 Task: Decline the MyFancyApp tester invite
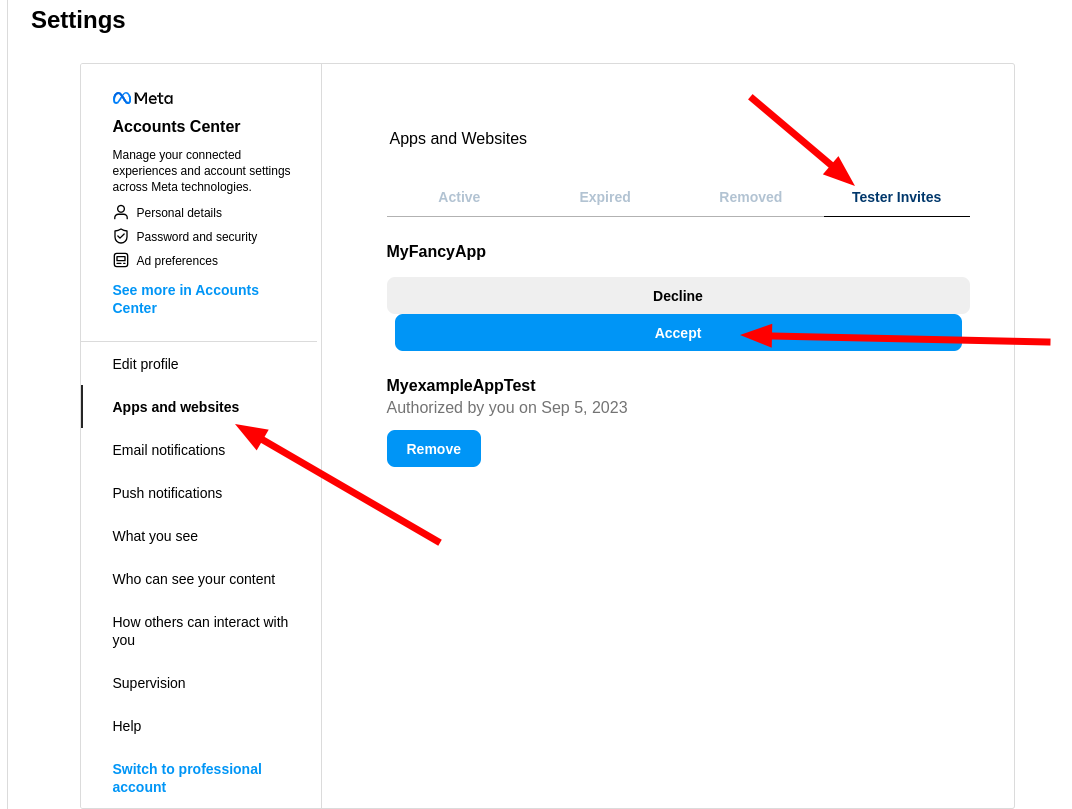(678, 296)
